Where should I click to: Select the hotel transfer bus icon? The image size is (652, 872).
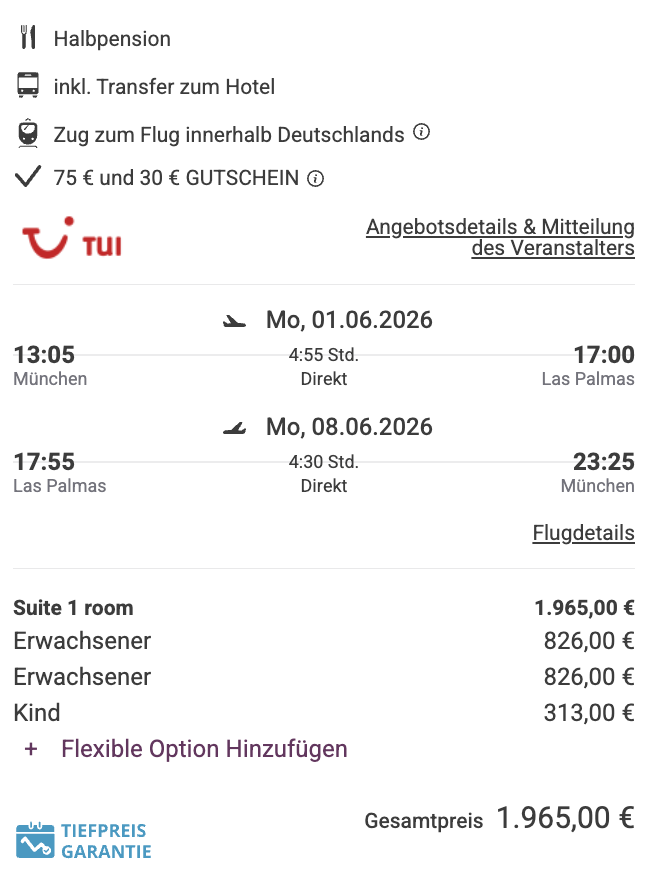(29, 86)
